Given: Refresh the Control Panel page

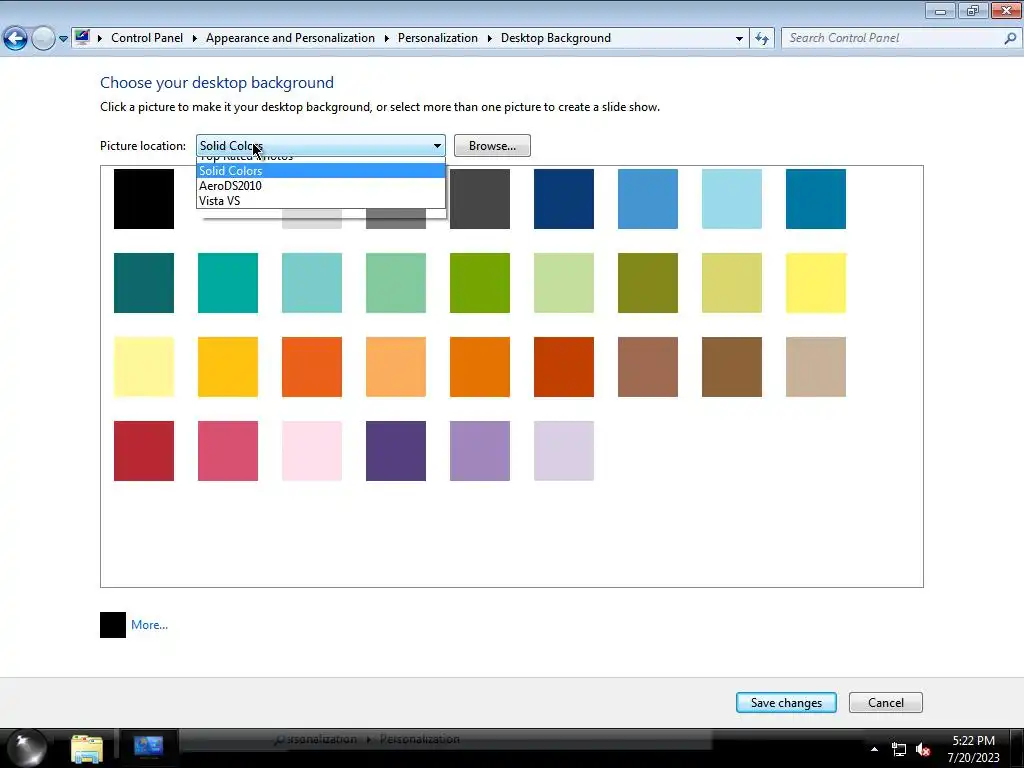Looking at the screenshot, I should [x=761, y=39].
